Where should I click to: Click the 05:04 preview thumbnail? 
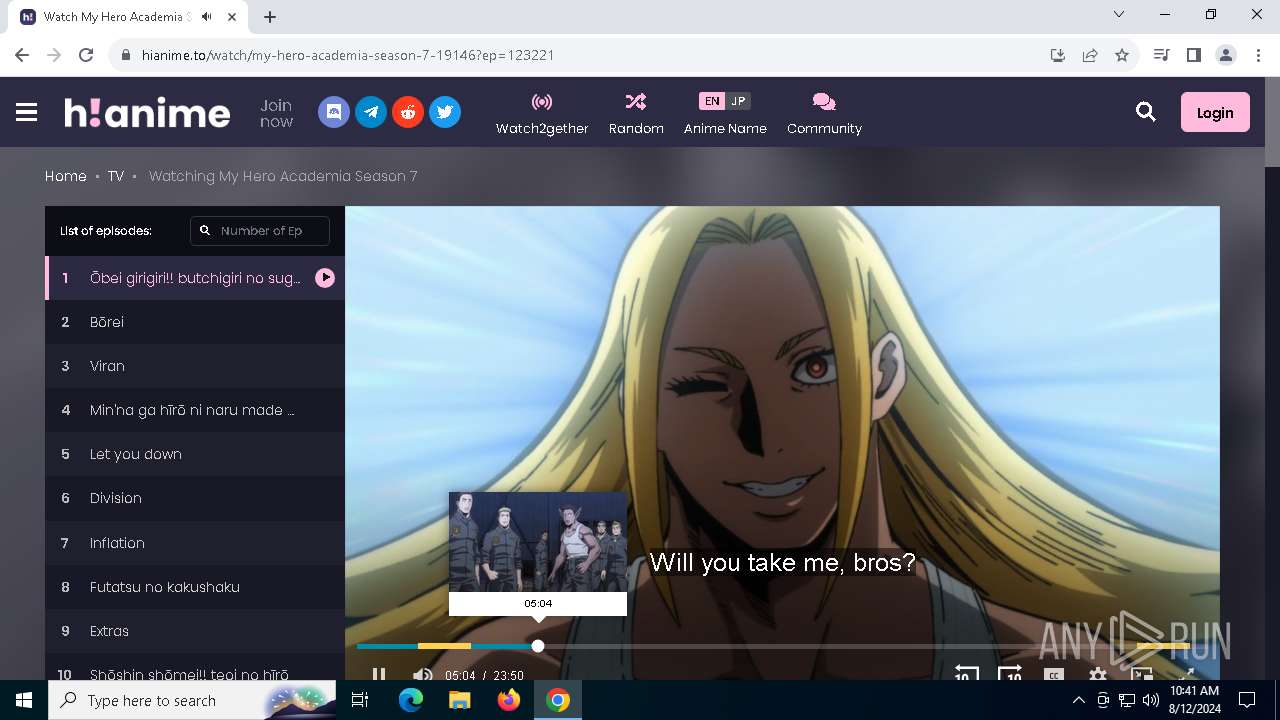tap(538, 542)
